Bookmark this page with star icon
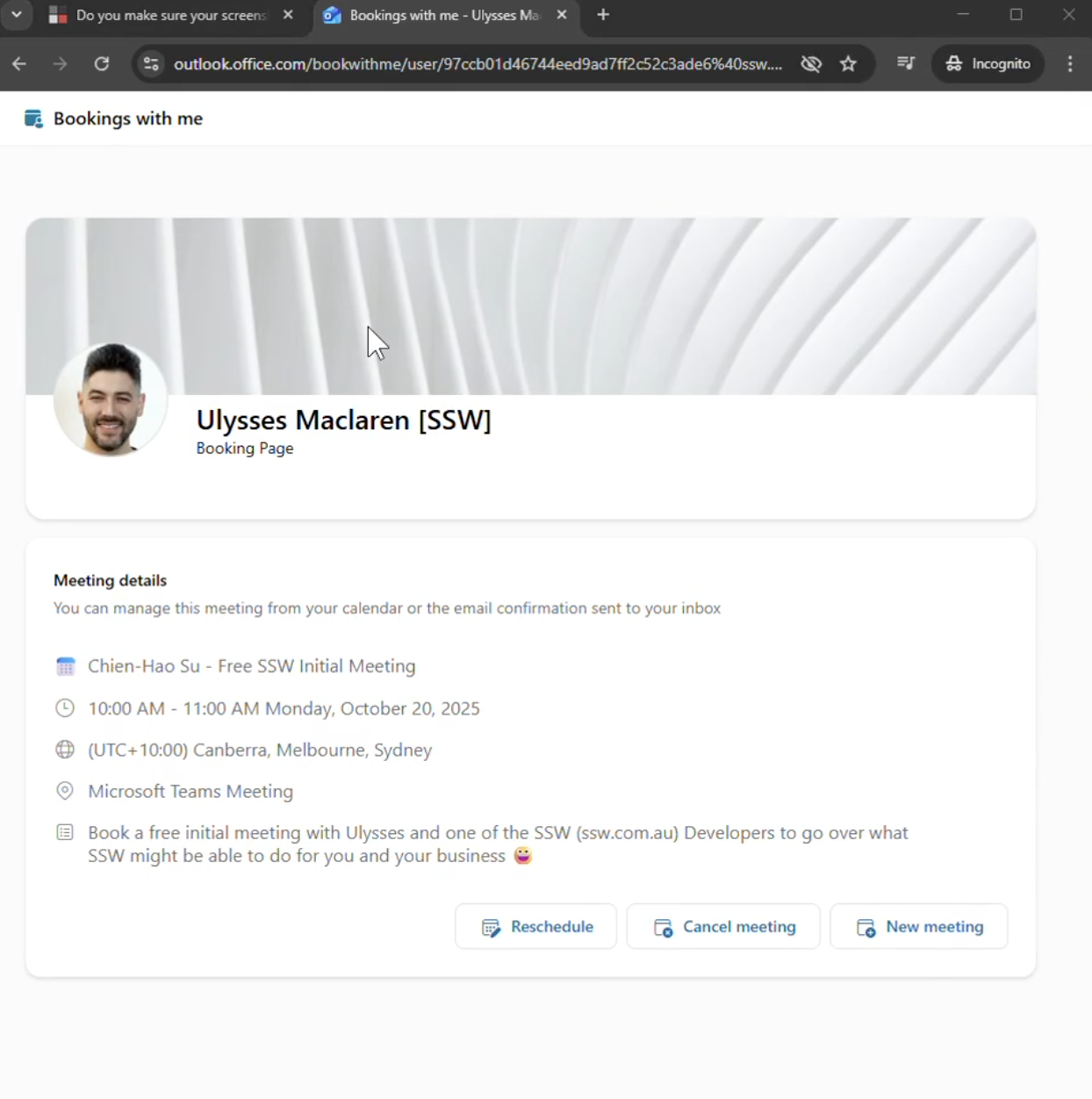The image size is (1092, 1099). 848,63
